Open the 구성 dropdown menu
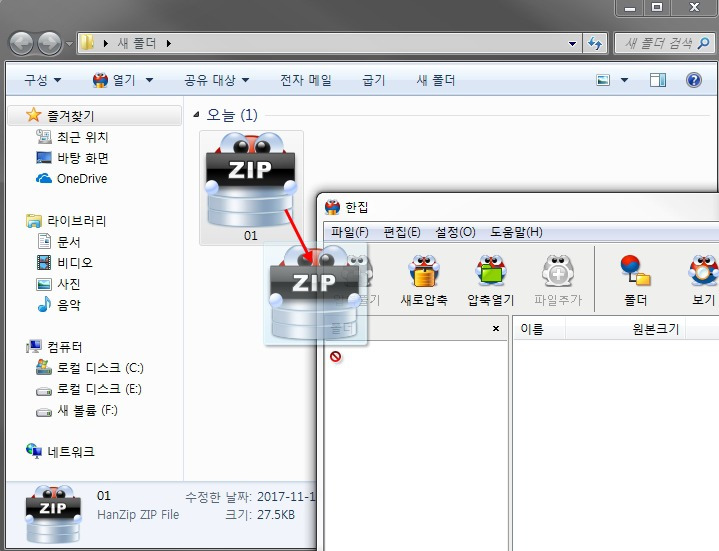 tap(42, 80)
